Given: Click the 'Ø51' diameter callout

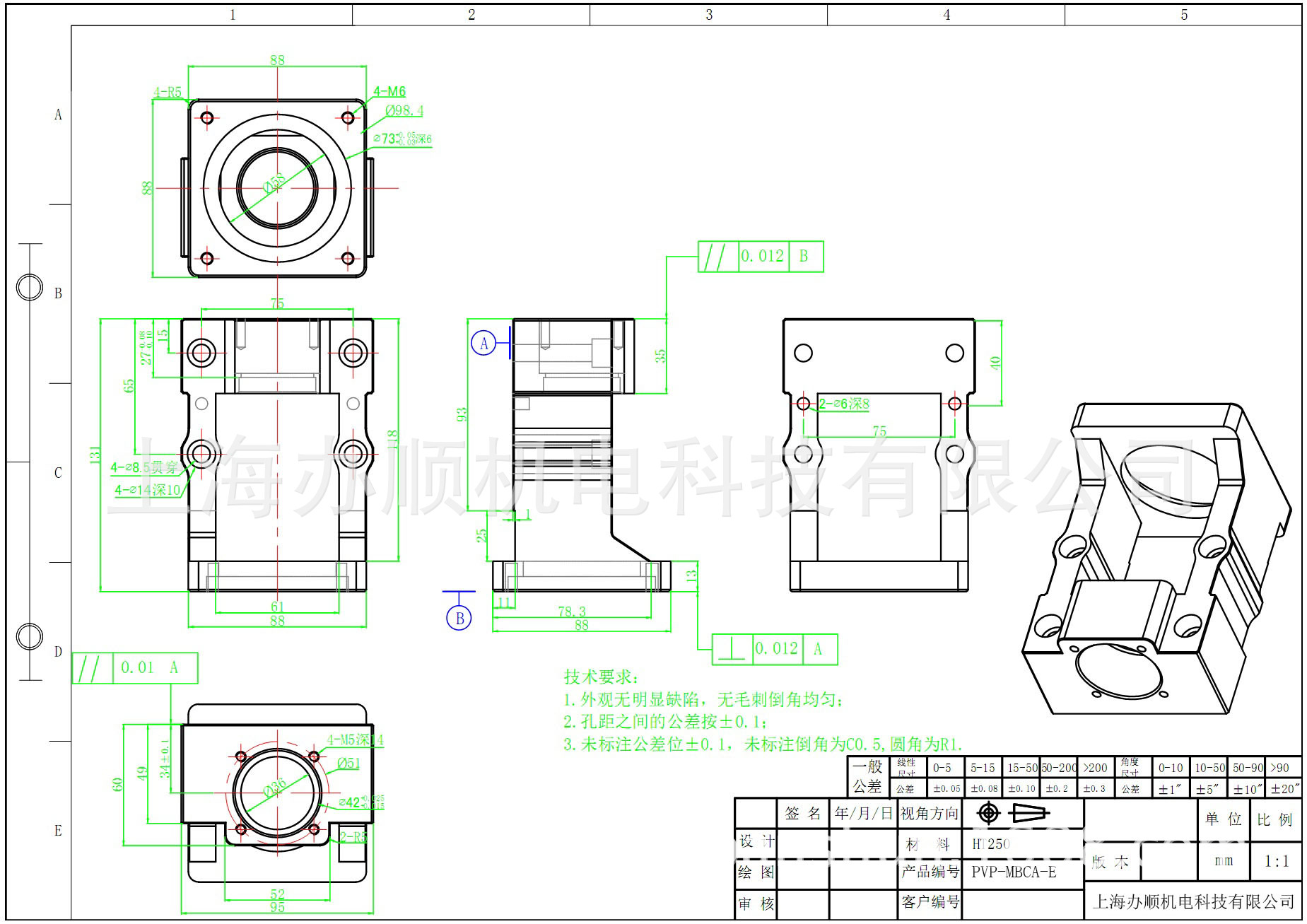Looking at the screenshot, I should point(349,763).
